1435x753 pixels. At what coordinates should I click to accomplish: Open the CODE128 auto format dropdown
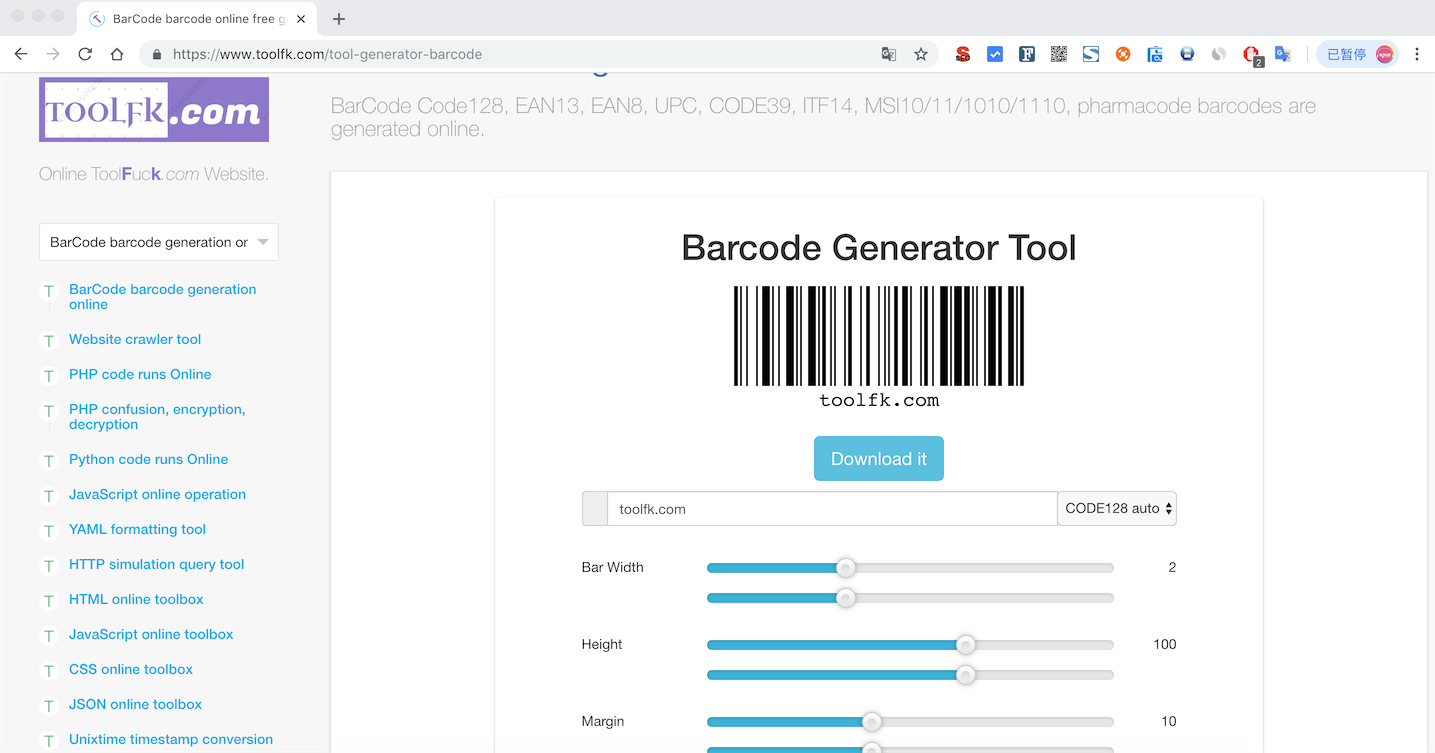coord(1117,509)
